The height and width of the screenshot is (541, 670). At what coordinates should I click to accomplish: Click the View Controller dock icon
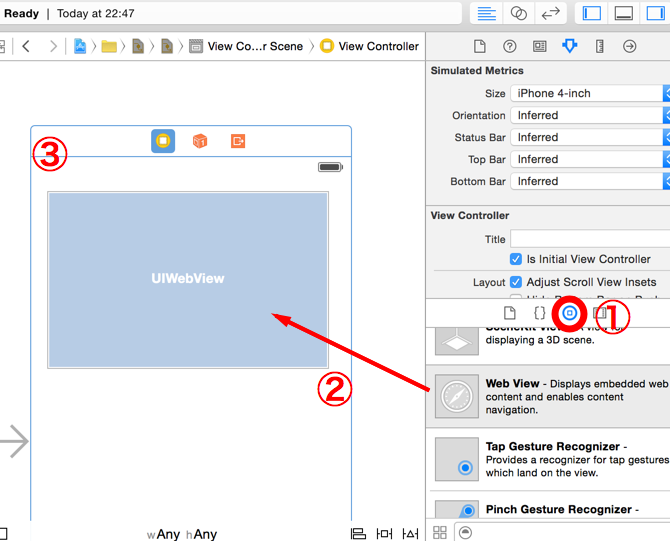pyautogui.click(x=163, y=141)
